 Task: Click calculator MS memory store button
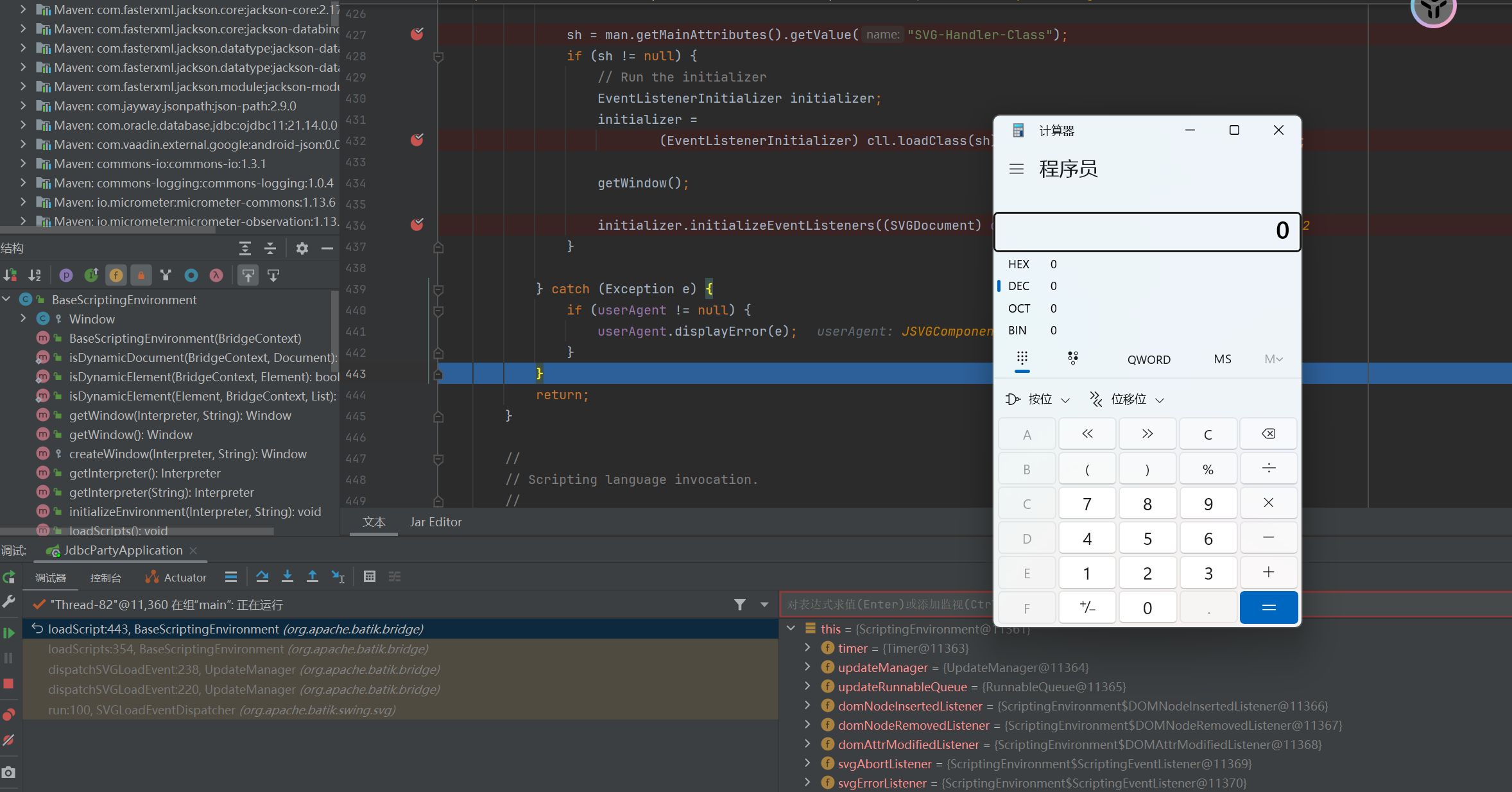pyautogui.click(x=1223, y=359)
